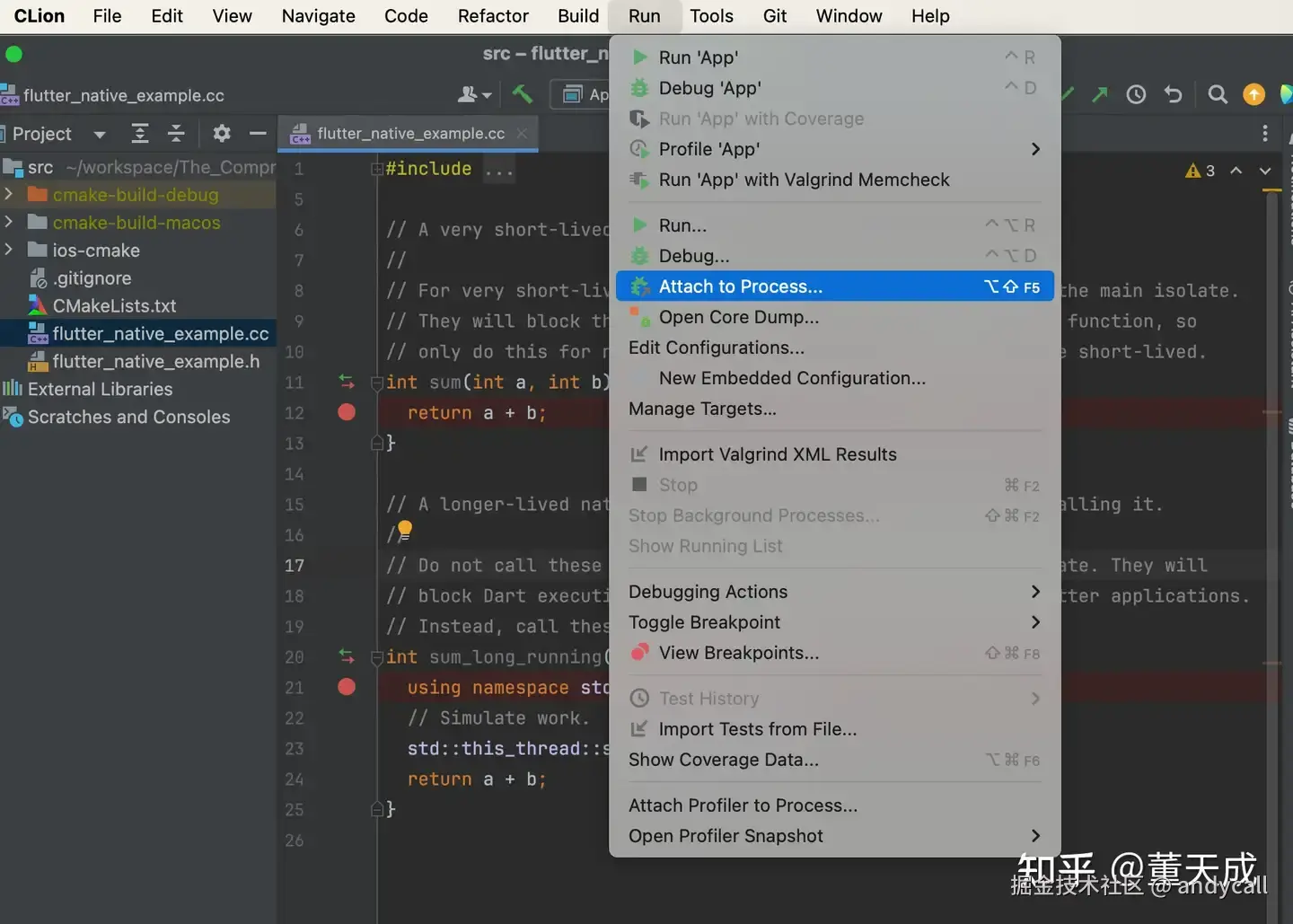Choose Attach Profiler to Process...
1293x924 pixels.
pos(835,805)
